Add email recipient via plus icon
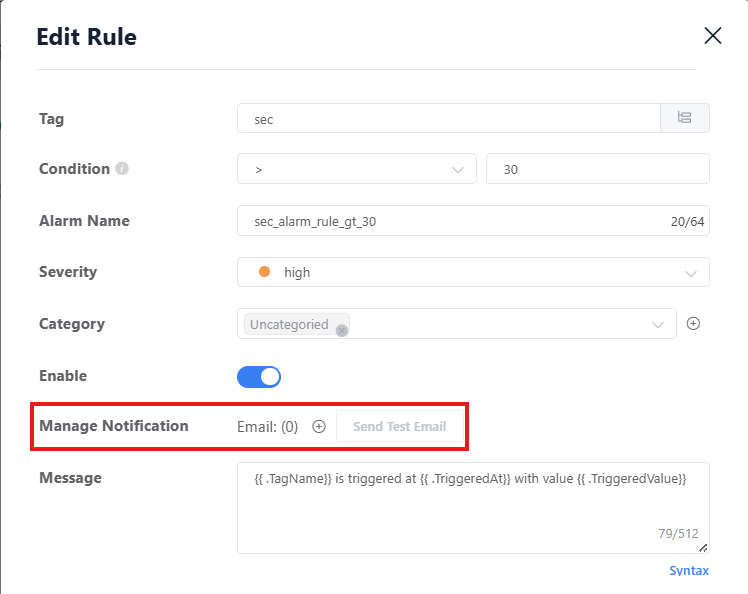Viewport: 748px width, 594px height. point(319,426)
